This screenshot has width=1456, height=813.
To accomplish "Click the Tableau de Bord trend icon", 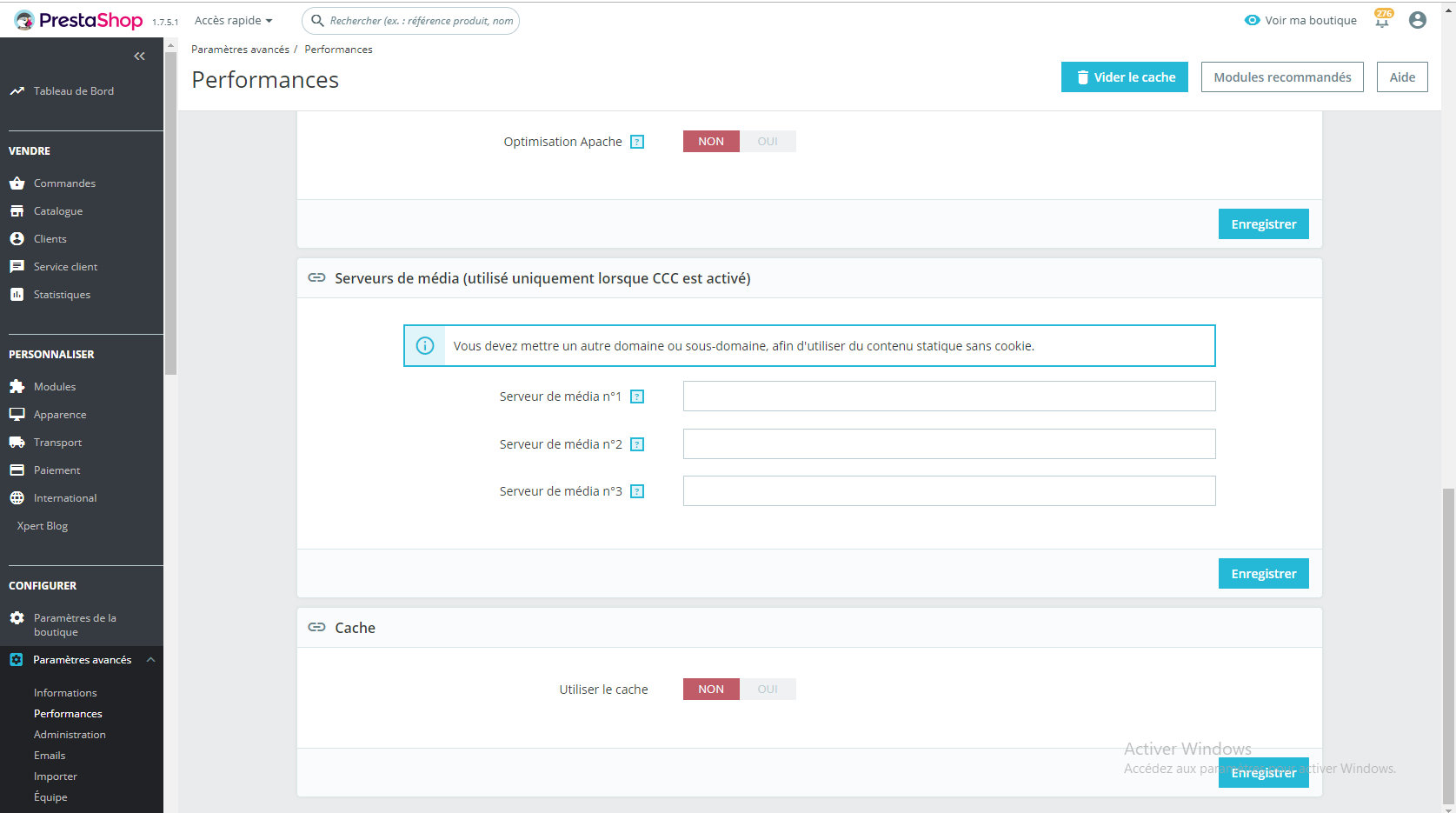I will [17, 90].
